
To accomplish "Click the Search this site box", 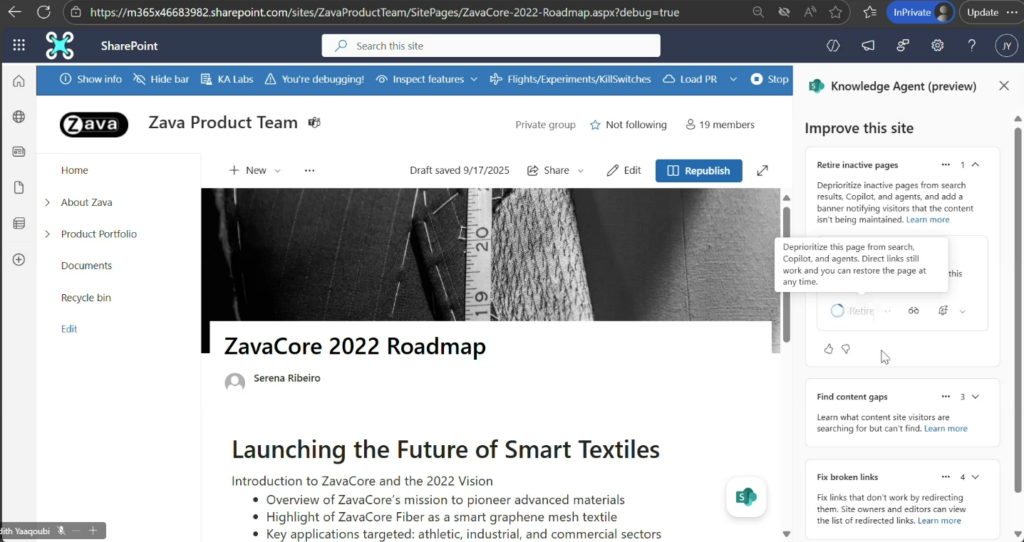I will [x=490, y=46].
